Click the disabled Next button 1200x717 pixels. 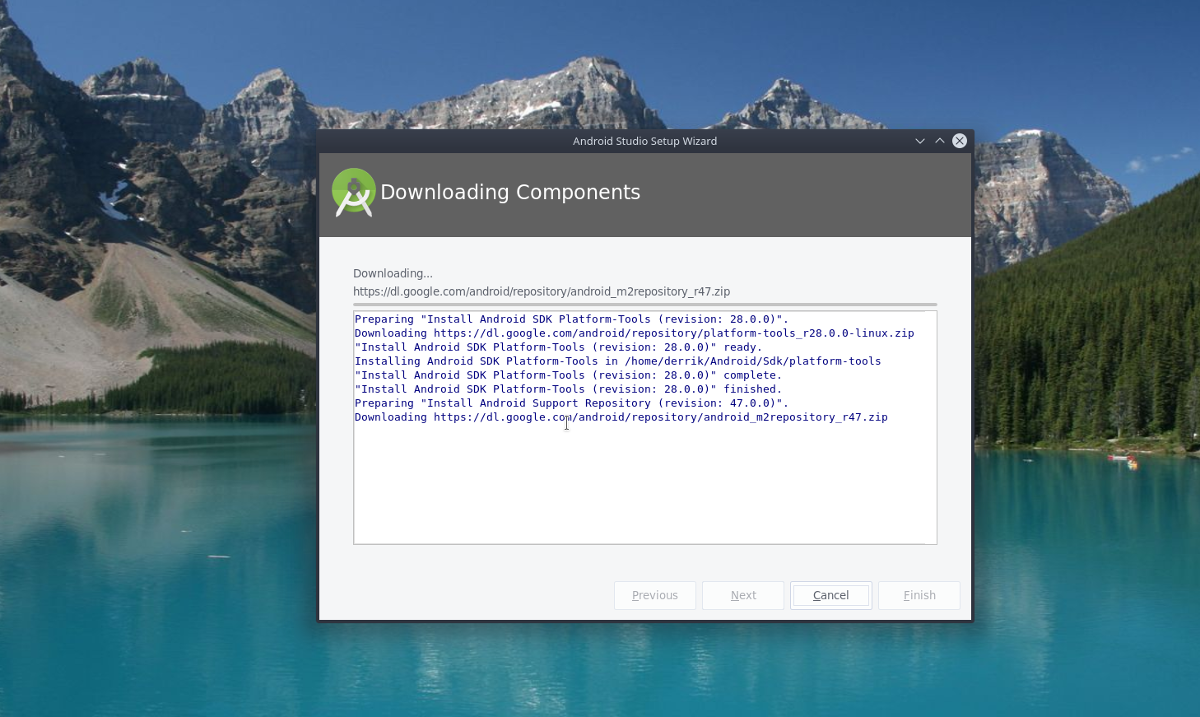coord(743,595)
